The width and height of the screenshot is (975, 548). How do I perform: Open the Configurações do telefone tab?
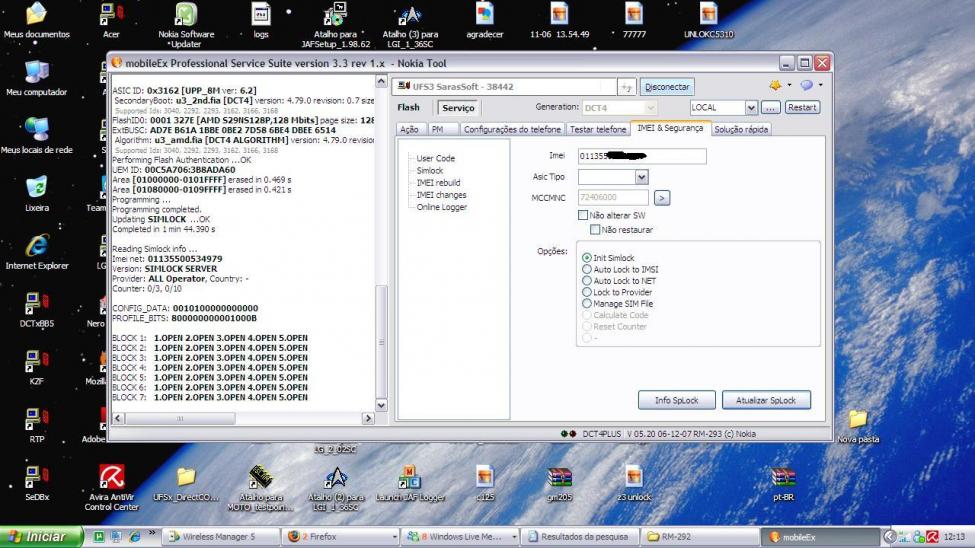click(x=512, y=129)
